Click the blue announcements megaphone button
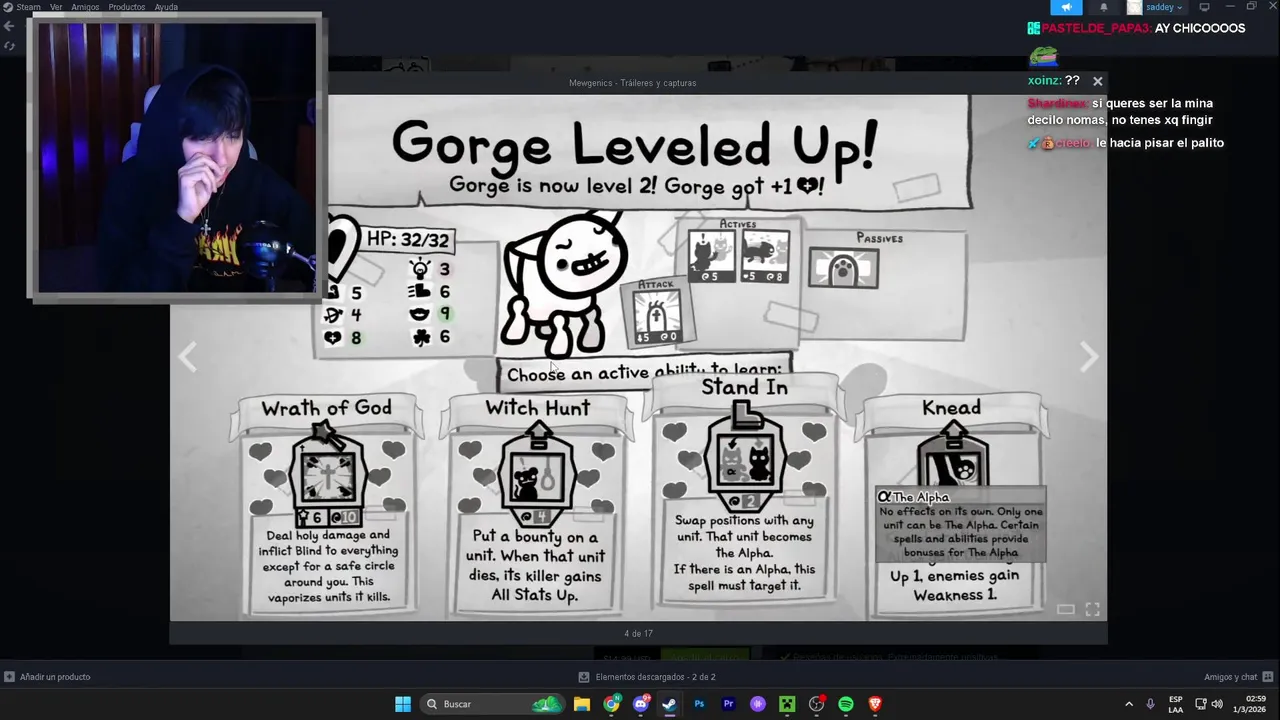1280x720 pixels. coord(1066,7)
